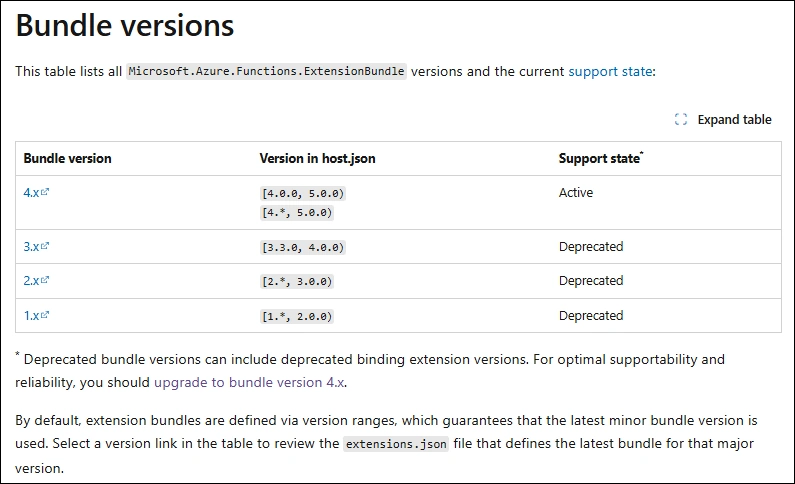This screenshot has width=795, height=484.
Task: Click "upgrade to bundle version 4.x" link
Action: point(250,382)
